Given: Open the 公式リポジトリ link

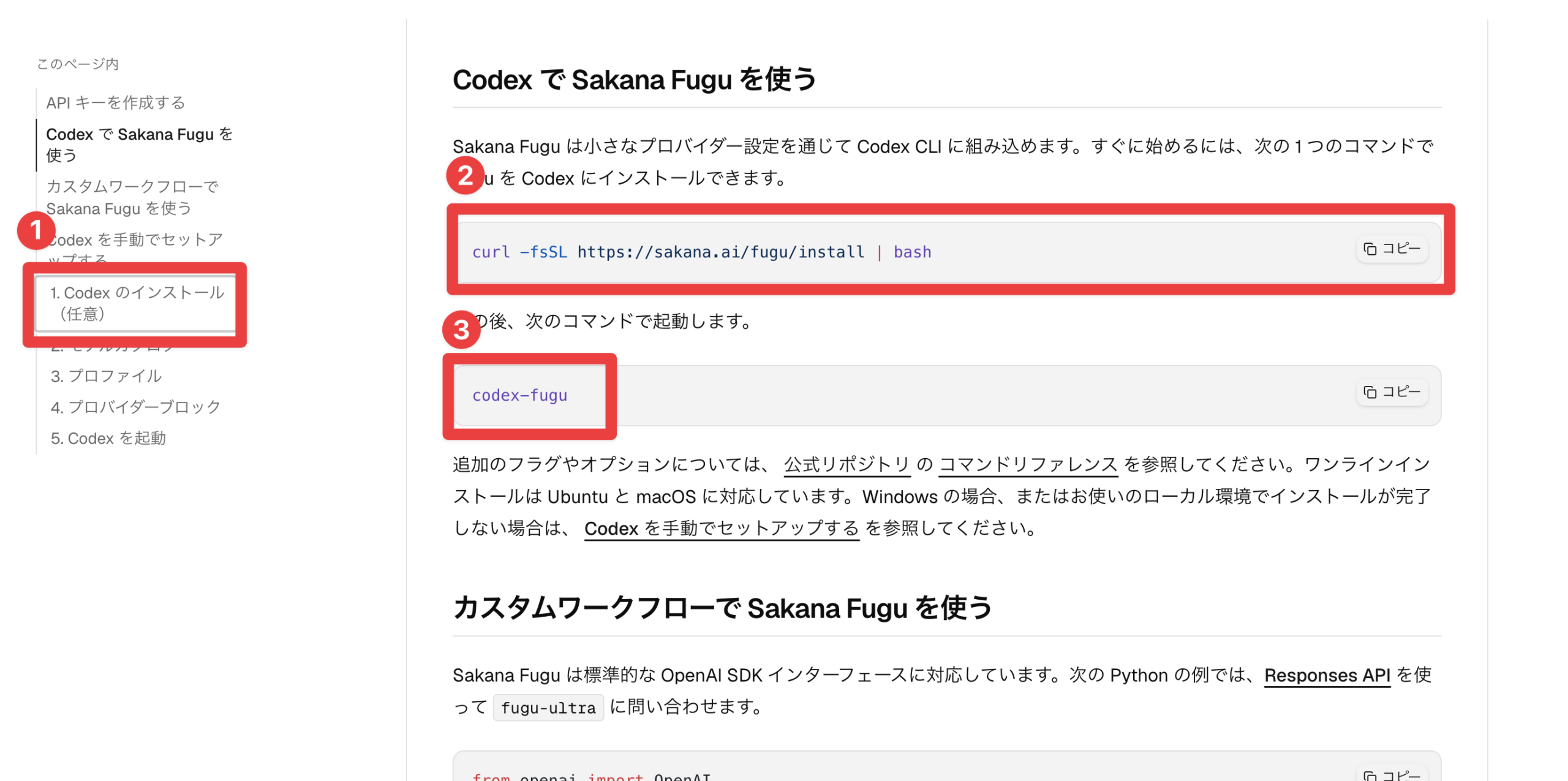Looking at the screenshot, I should [846, 464].
